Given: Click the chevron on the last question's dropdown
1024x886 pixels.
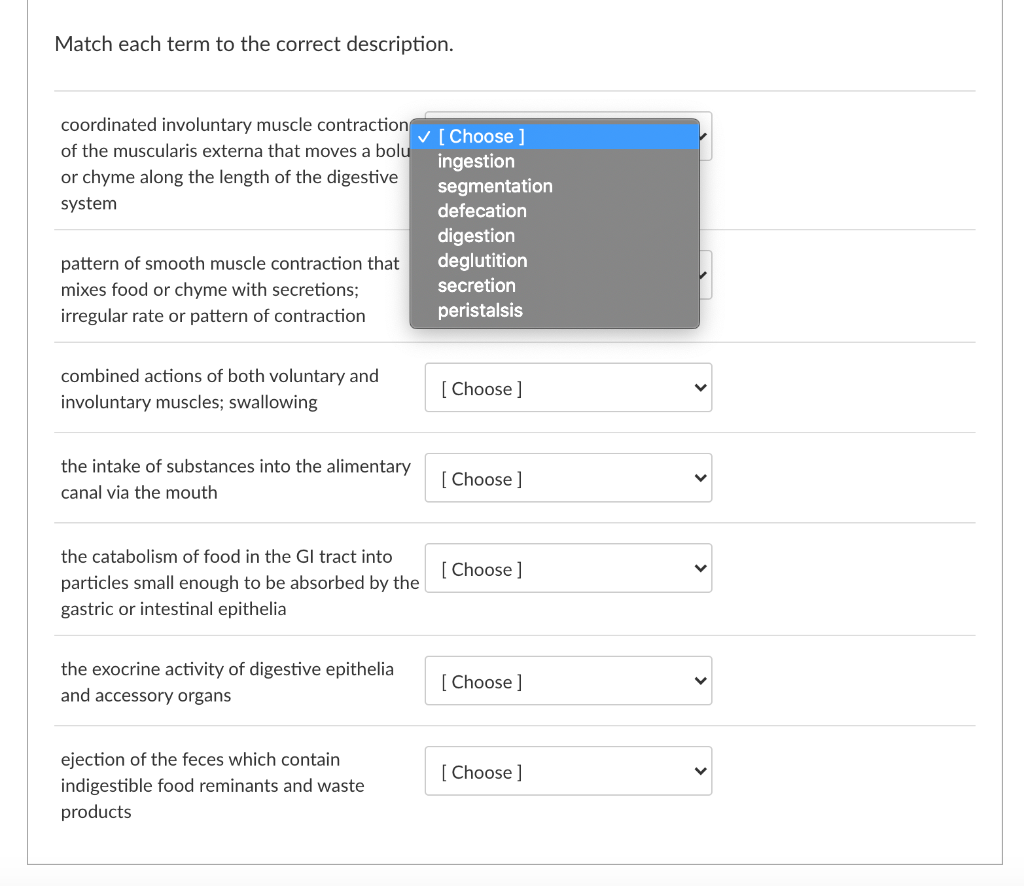Looking at the screenshot, I should pyautogui.click(x=699, y=771).
